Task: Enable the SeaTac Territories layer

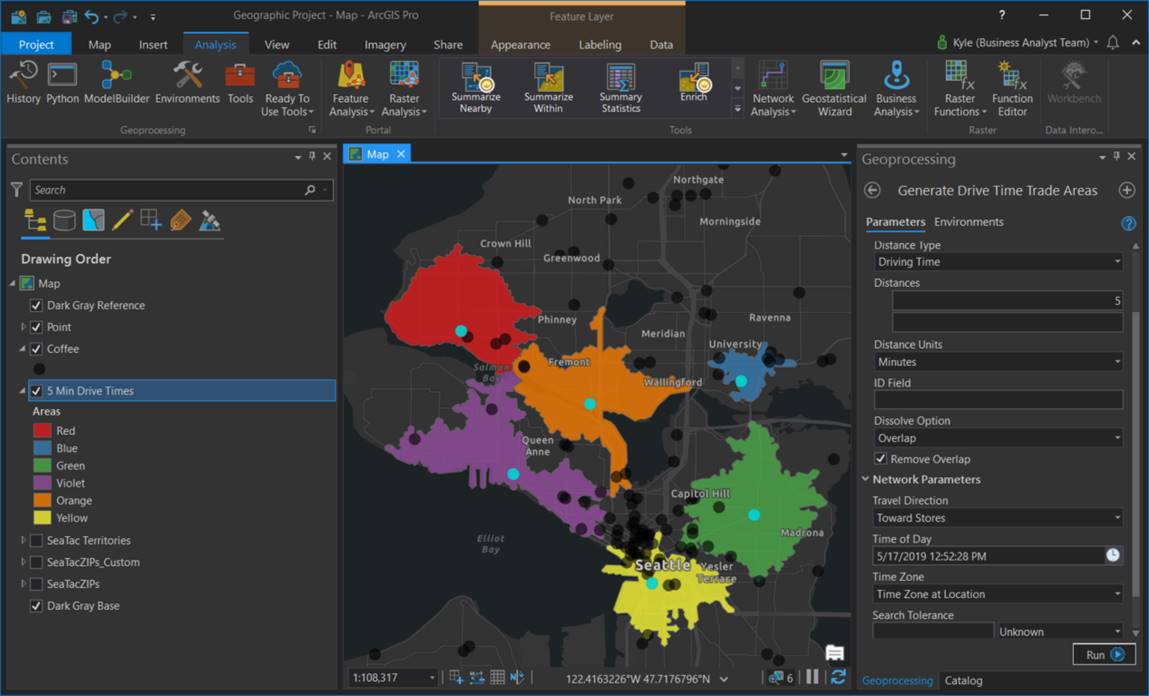Action: pyautogui.click(x=37, y=540)
